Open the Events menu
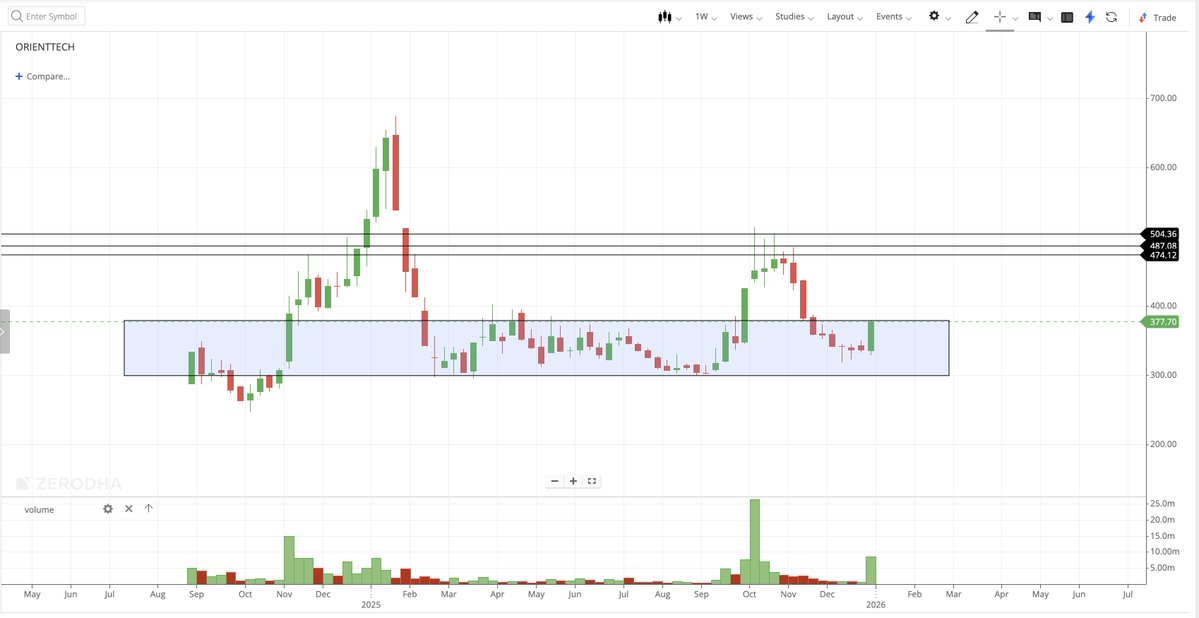 click(894, 17)
